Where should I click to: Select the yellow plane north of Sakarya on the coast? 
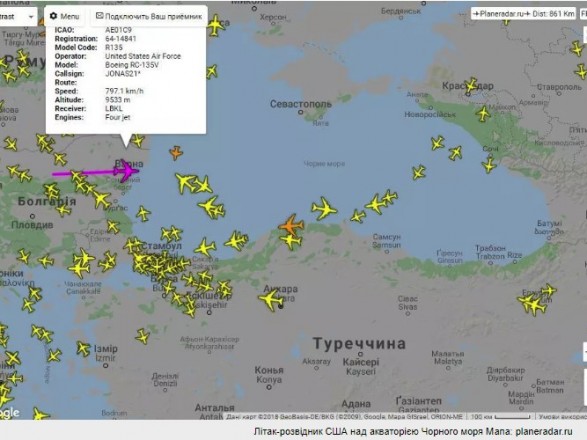205,248
